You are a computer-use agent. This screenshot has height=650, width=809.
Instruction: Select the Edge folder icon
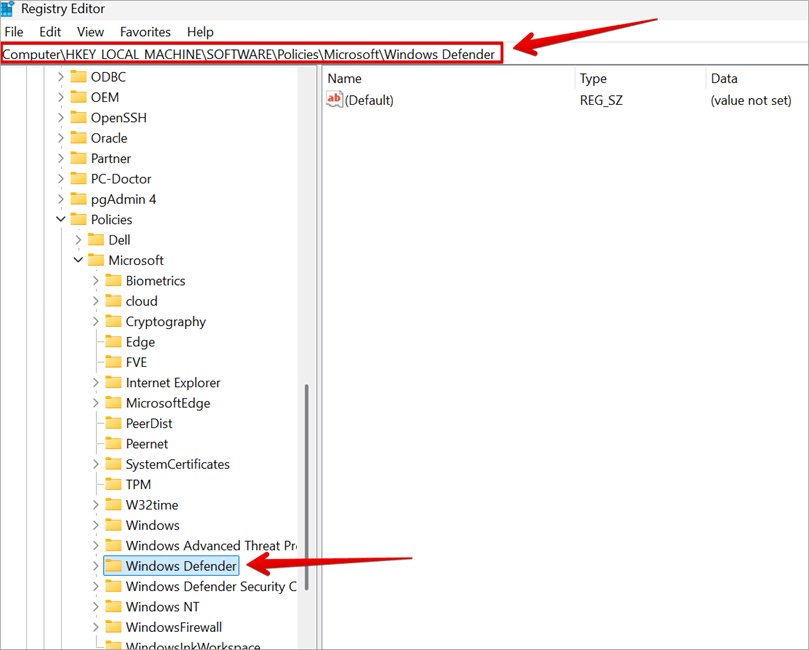point(113,341)
